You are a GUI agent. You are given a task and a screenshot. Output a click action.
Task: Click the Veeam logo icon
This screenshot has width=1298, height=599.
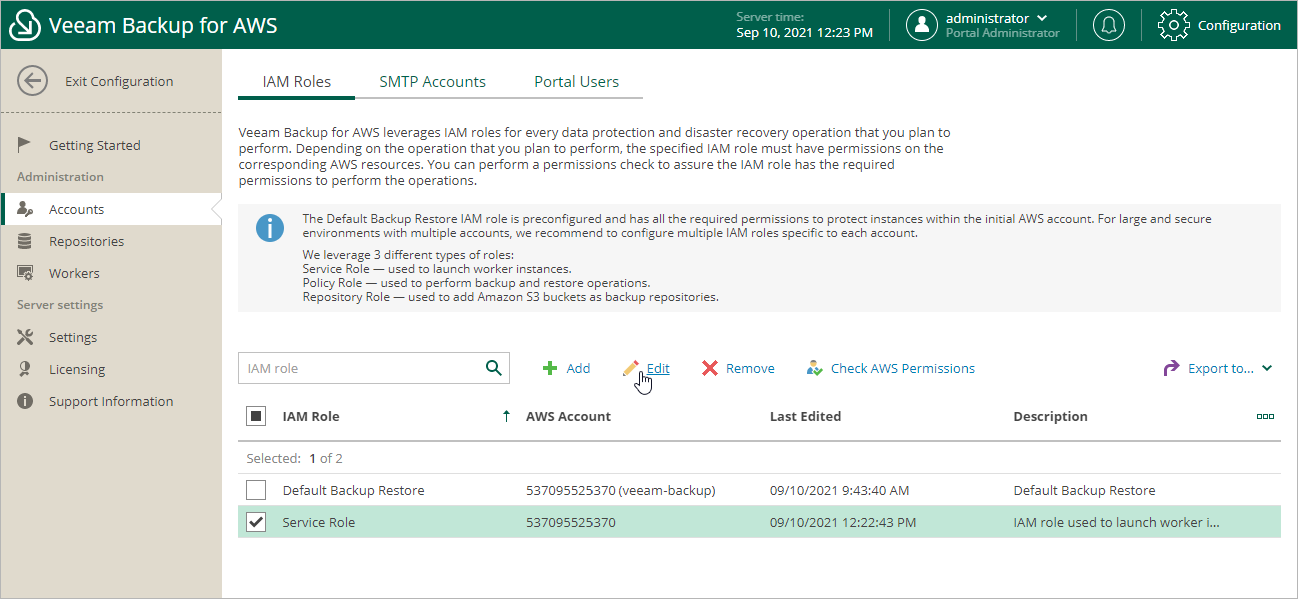coord(25,25)
